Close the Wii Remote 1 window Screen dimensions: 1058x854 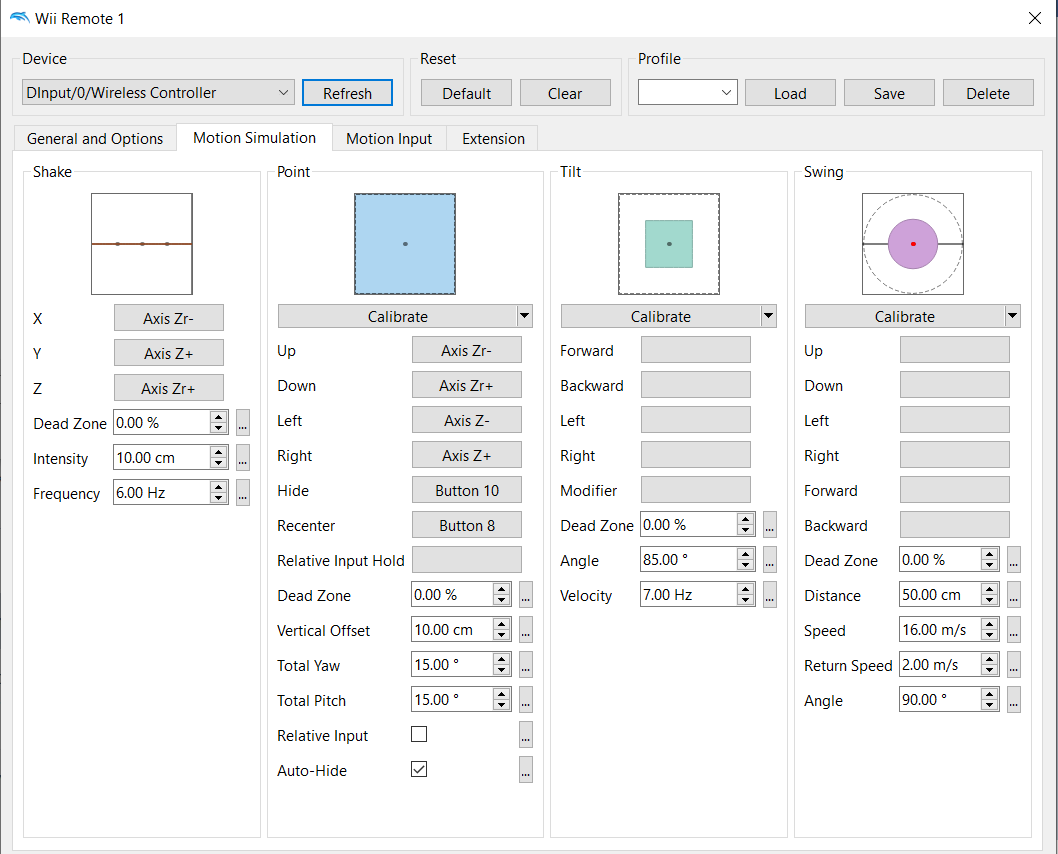pyautogui.click(x=1034, y=18)
